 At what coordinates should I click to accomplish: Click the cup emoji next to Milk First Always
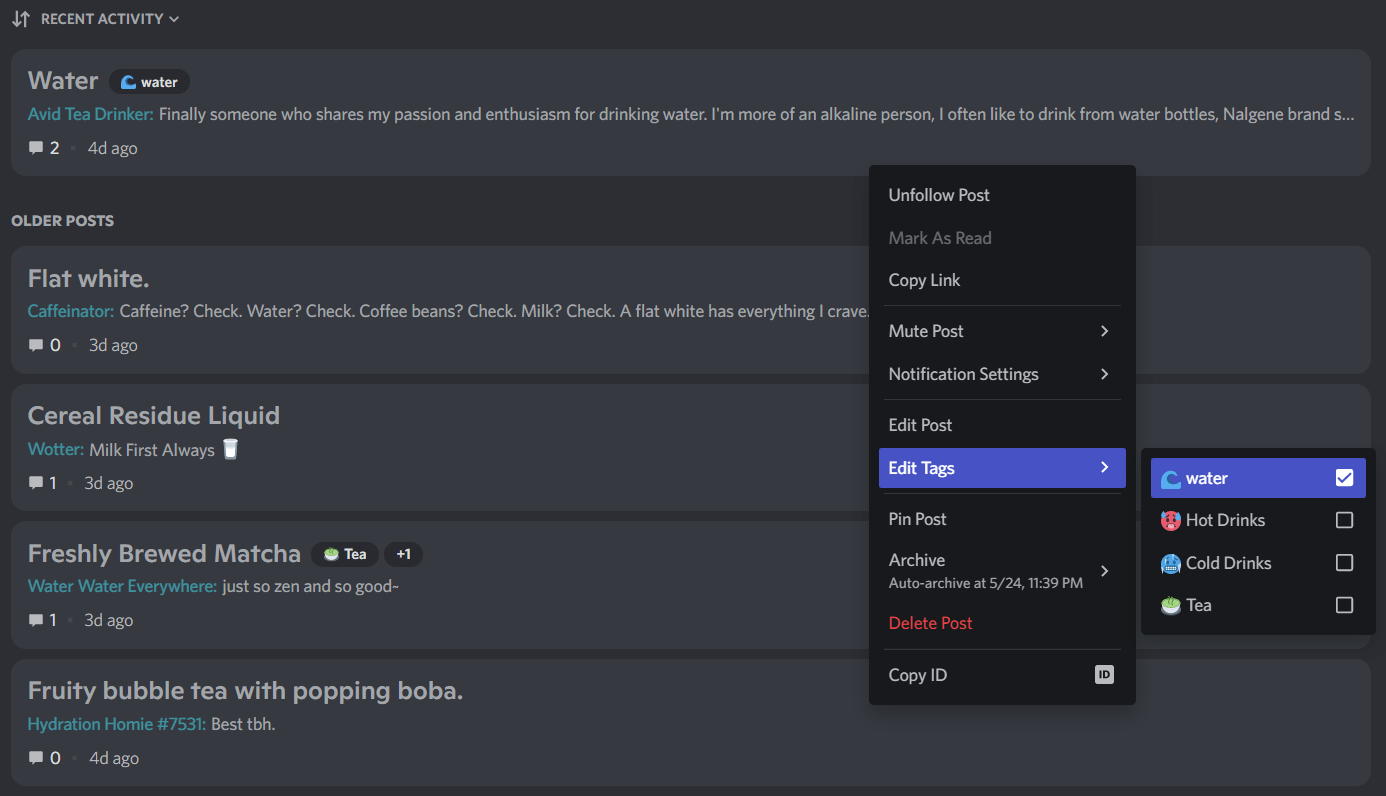[230, 449]
